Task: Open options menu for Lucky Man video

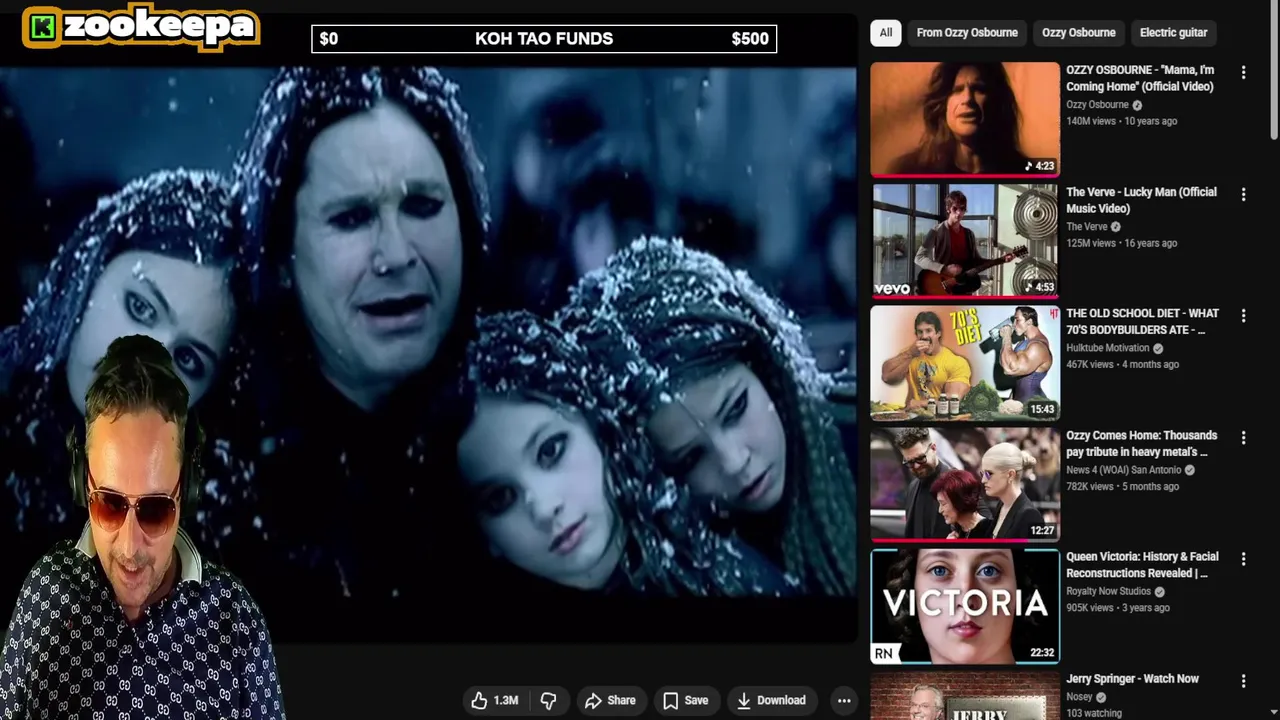Action: click(x=1243, y=194)
